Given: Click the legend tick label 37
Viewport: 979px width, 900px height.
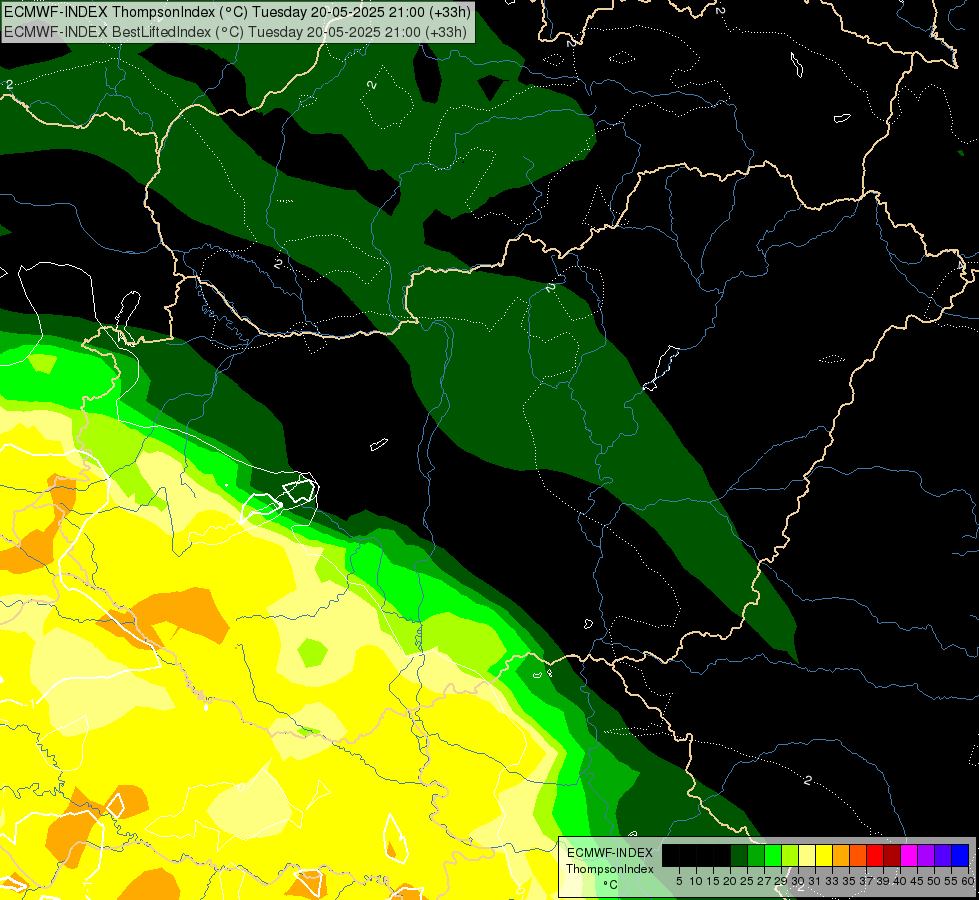Looking at the screenshot, I should [x=865, y=881].
